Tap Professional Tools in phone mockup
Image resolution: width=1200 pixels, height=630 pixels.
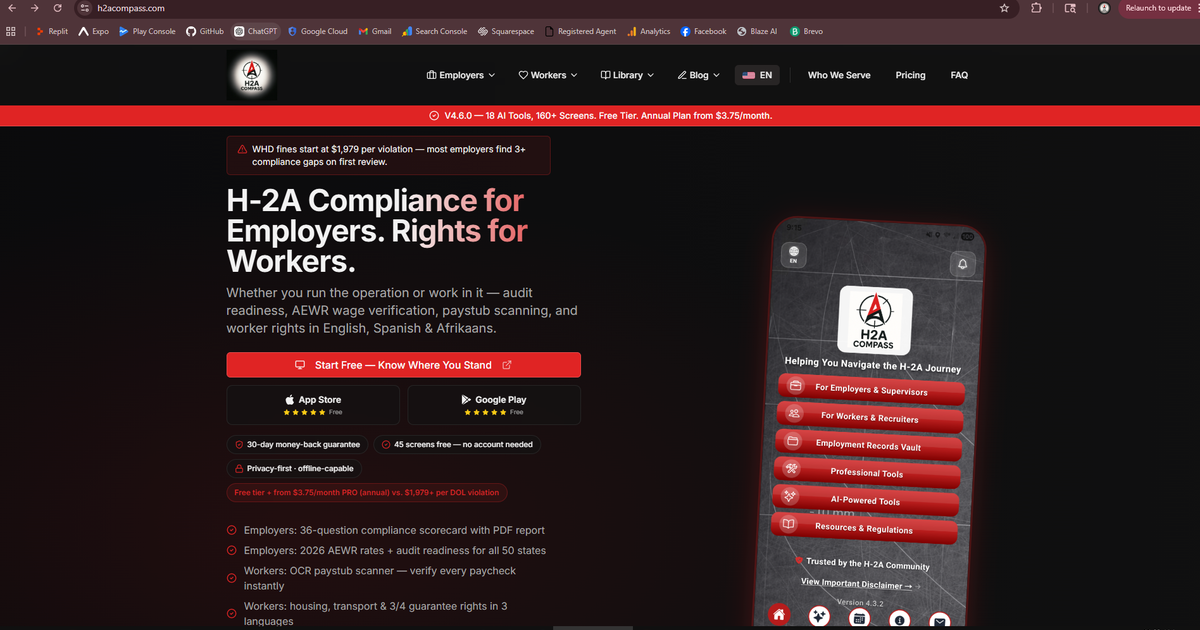pos(866,473)
